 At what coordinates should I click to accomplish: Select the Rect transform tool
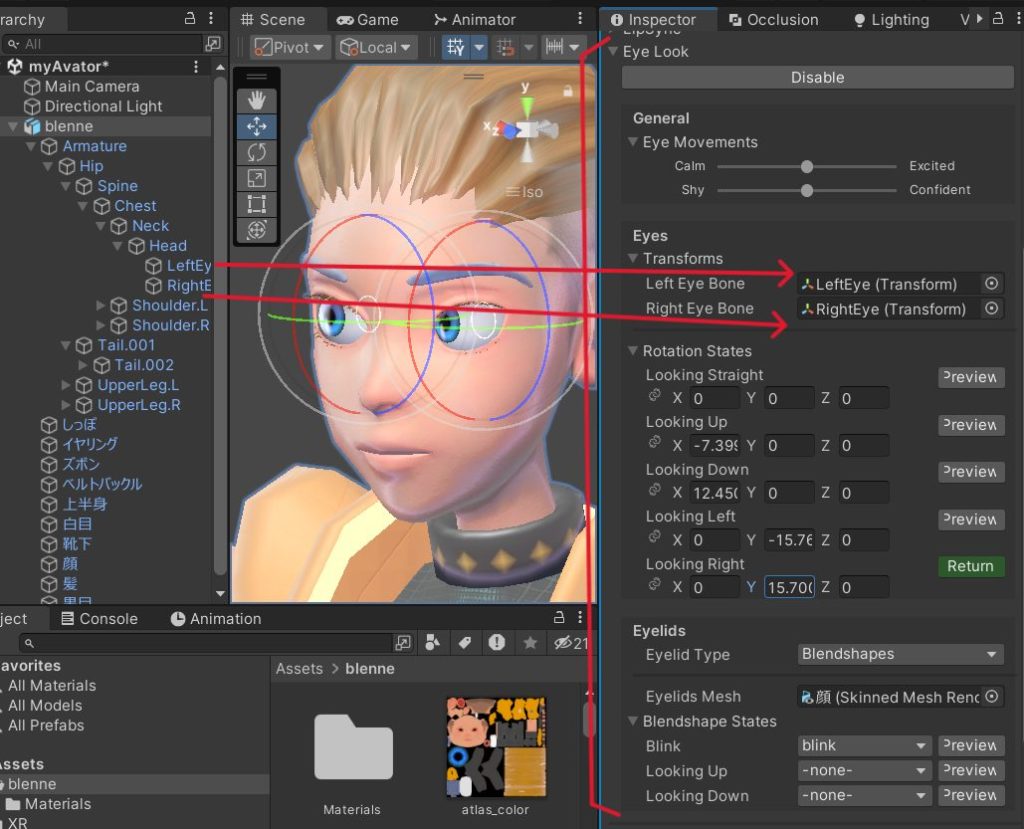[x=256, y=204]
